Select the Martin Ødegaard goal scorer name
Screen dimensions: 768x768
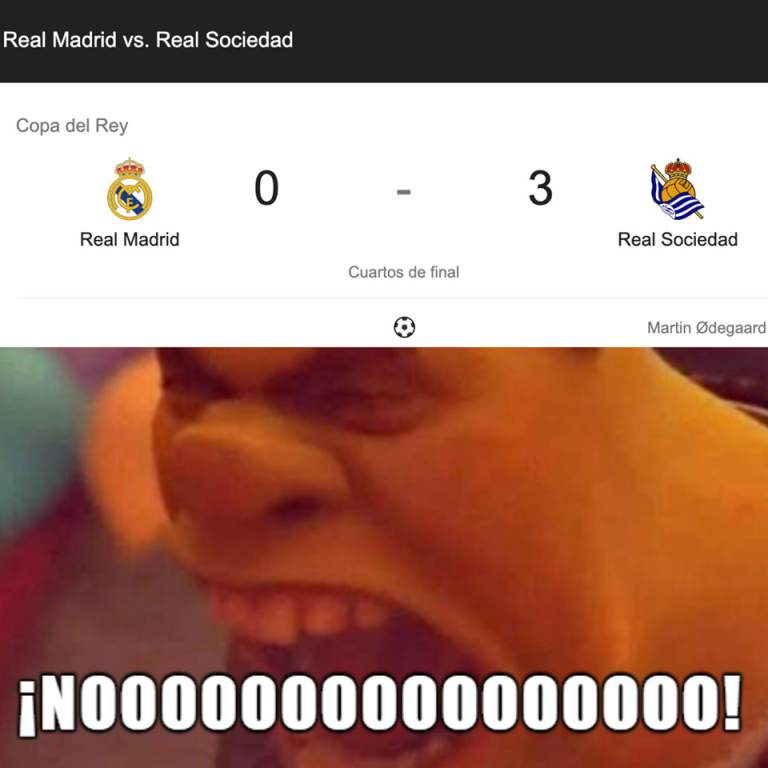point(707,328)
